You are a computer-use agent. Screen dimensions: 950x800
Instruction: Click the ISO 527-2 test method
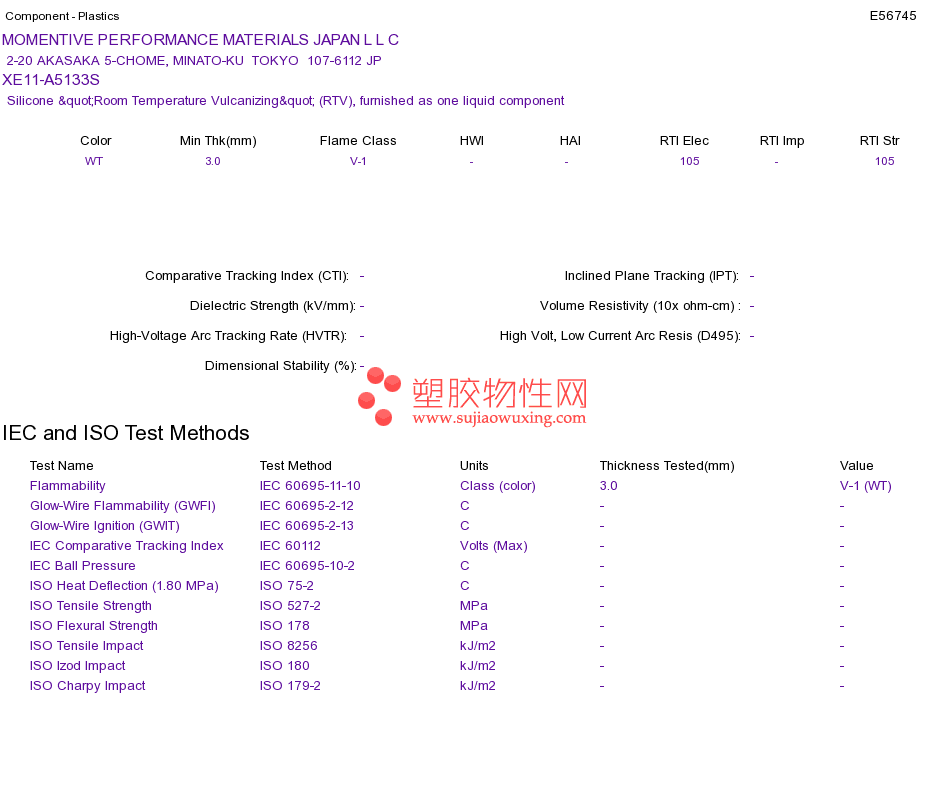[290, 606]
